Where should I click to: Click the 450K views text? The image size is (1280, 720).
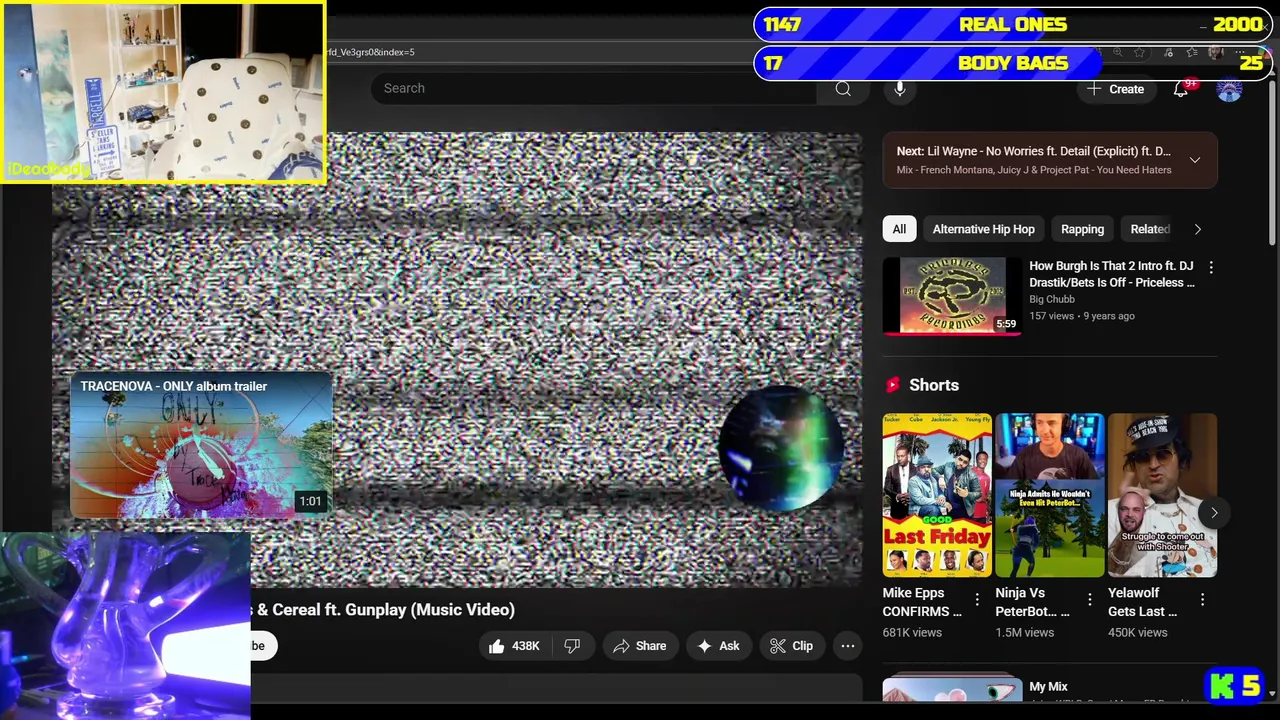click(x=1138, y=633)
